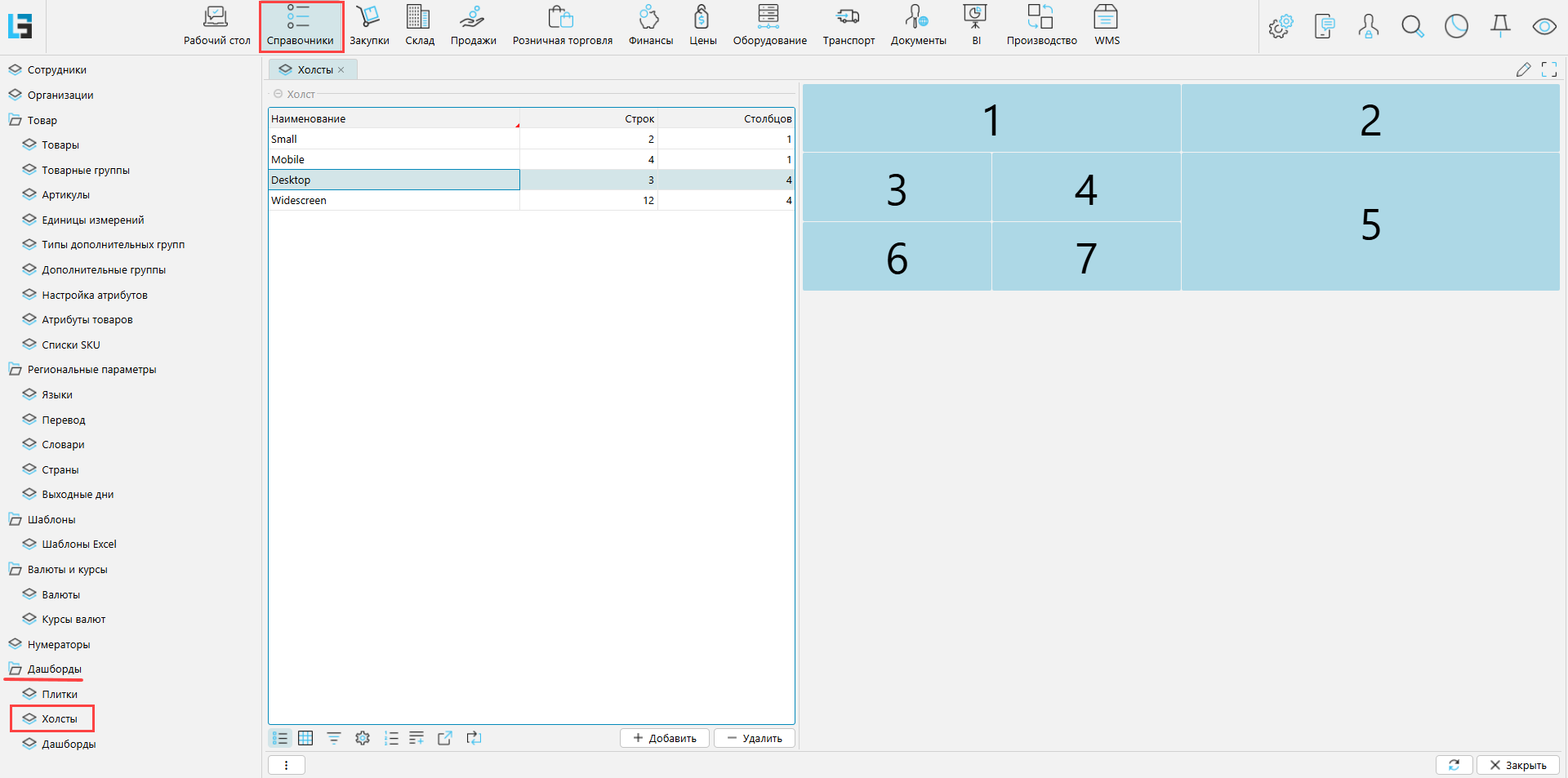Click the export external link icon

point(445,738)
